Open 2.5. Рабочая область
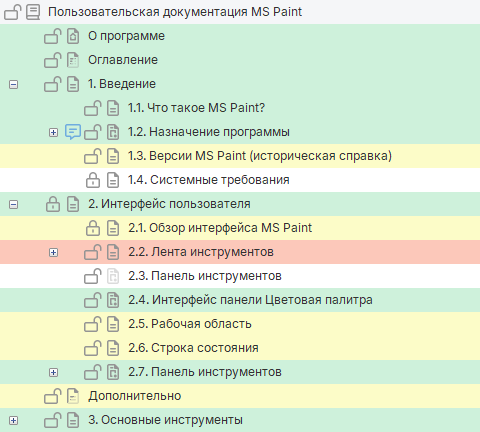The width and height of the screenshot is (480, 432). (x=190, y=324)
